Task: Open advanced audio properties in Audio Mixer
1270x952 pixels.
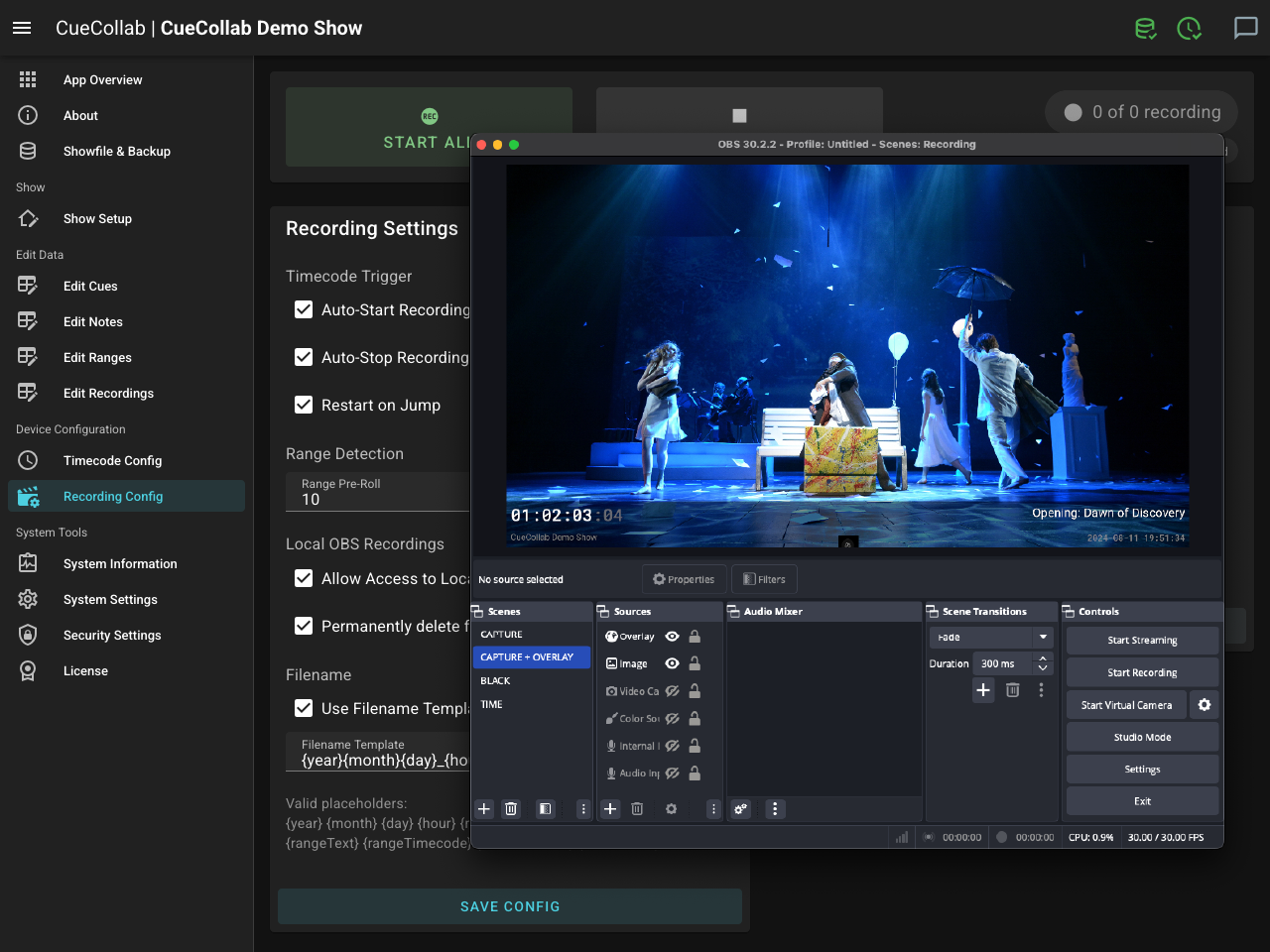Action: click(740, 809)
